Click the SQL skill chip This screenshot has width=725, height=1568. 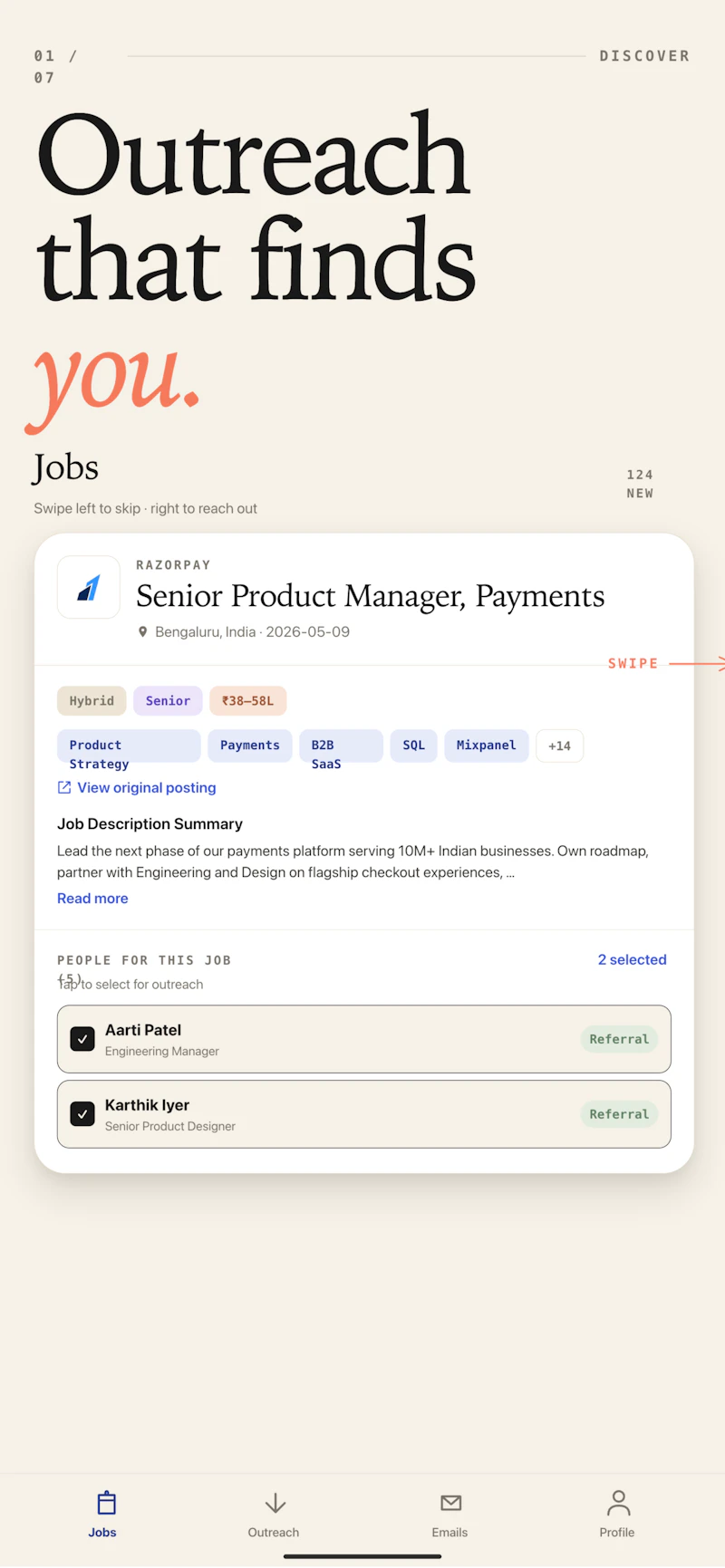click(x=414, y=746)
